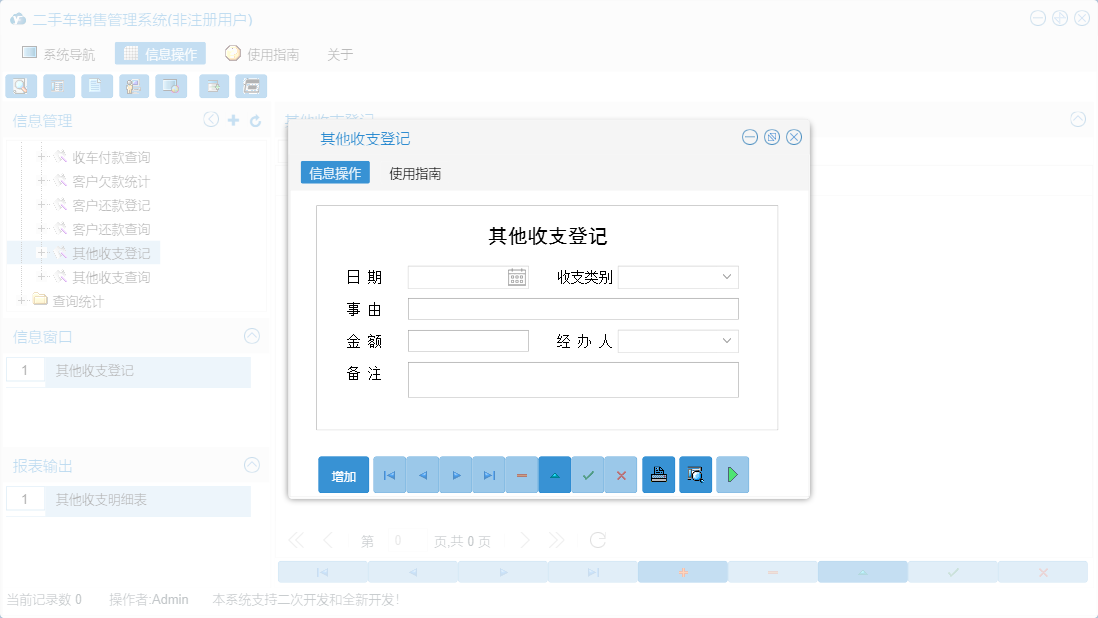
Task: Delete record with the minus icon
Action: click(521, 474)
